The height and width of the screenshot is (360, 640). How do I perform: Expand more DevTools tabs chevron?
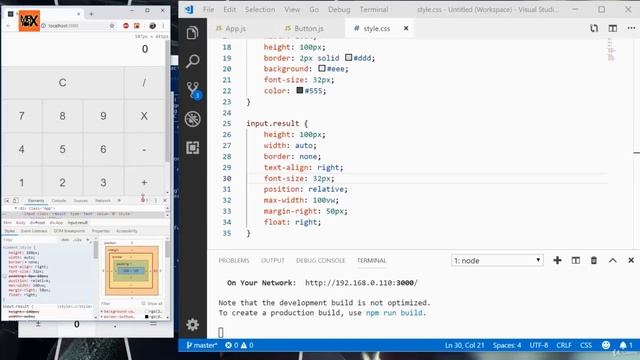119,200
